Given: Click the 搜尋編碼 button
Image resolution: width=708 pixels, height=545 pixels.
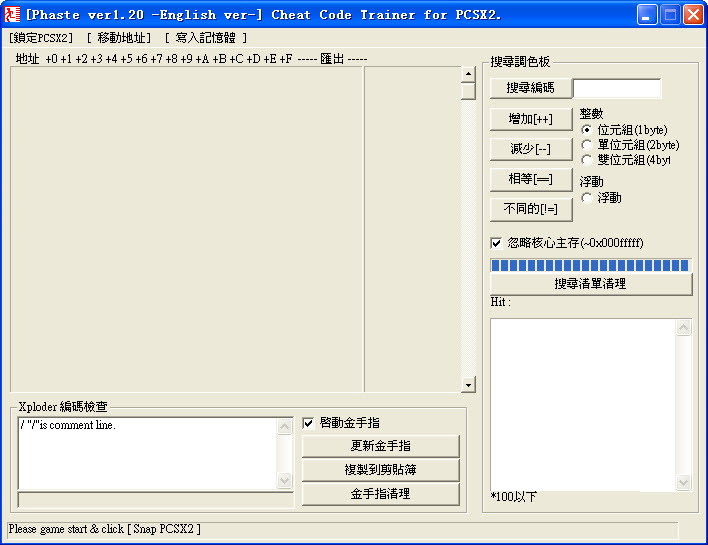Looking at the screenshot, I should coord(531,88).
